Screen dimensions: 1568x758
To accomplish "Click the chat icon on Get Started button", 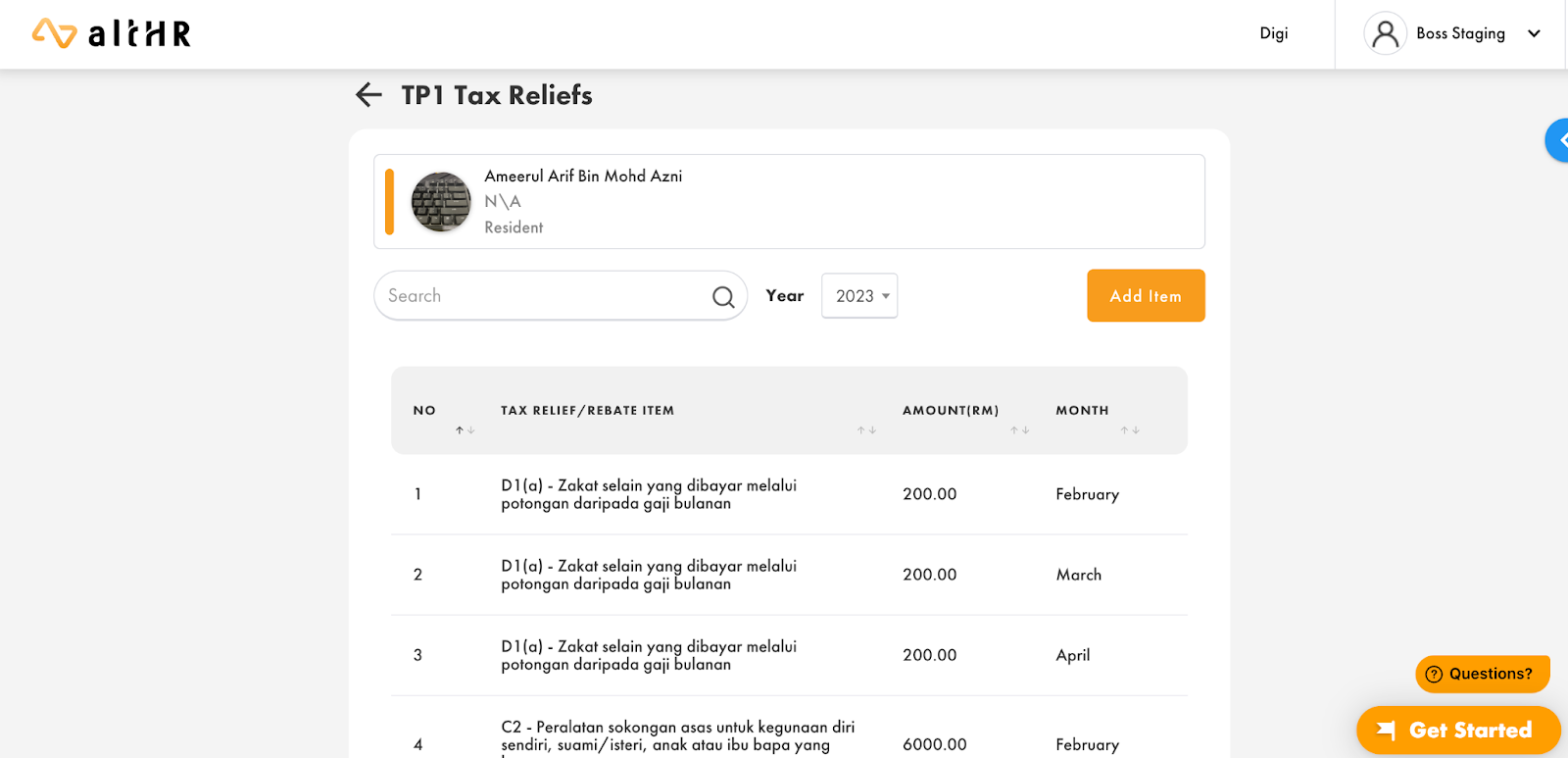I will (x=1388, y=730).
